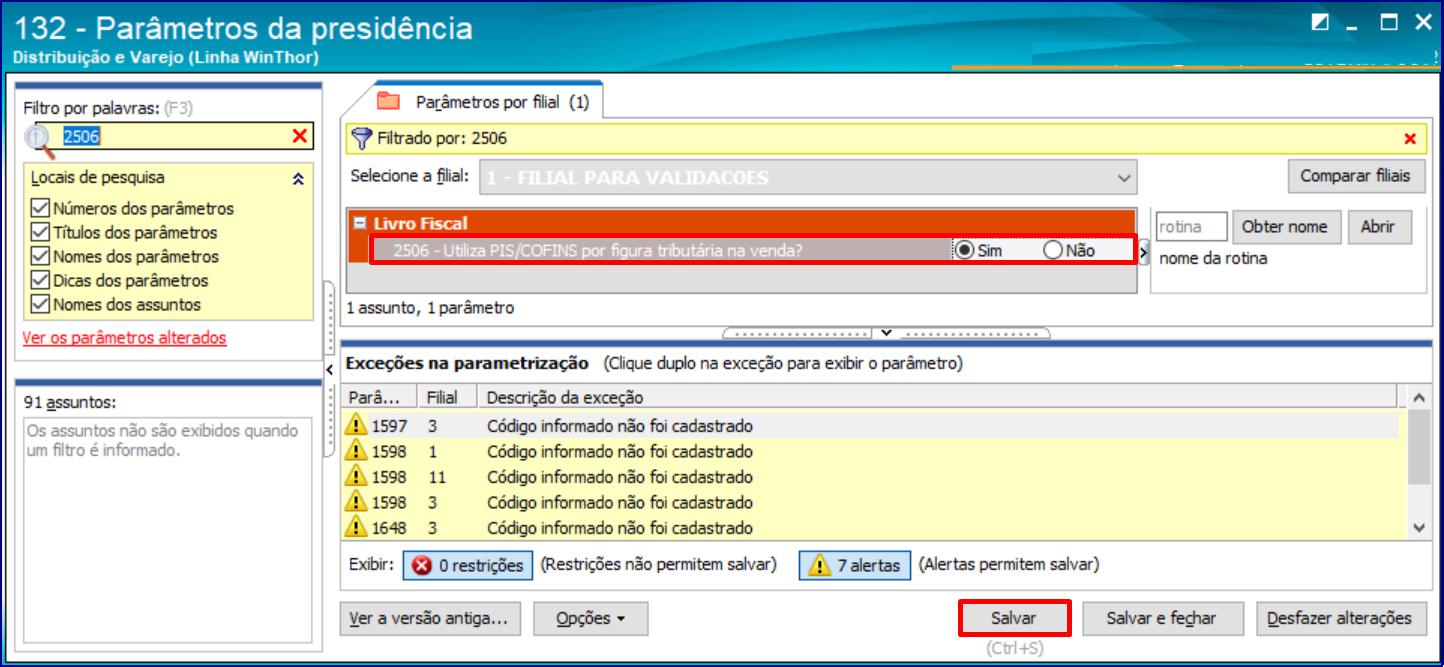The image size is (1444, 667).
Task: Collapse the Livro Fiscal group
Action: [x=358, y=224]
